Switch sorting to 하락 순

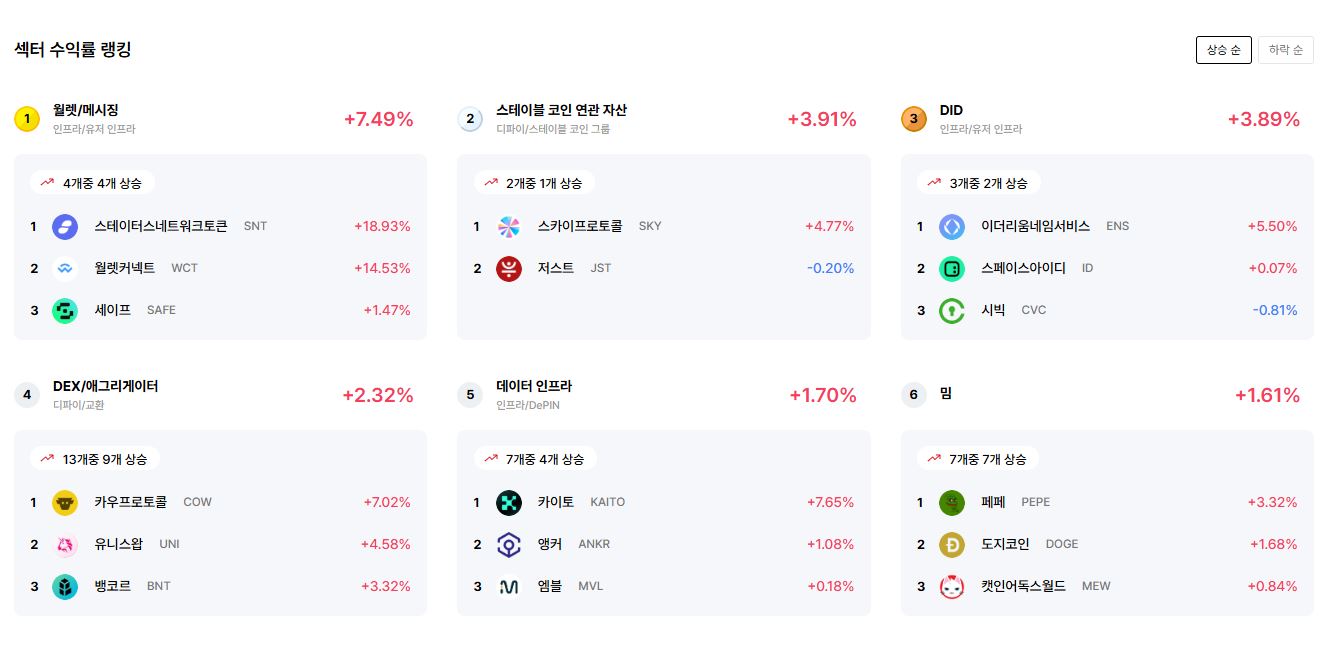[1286, 50]
